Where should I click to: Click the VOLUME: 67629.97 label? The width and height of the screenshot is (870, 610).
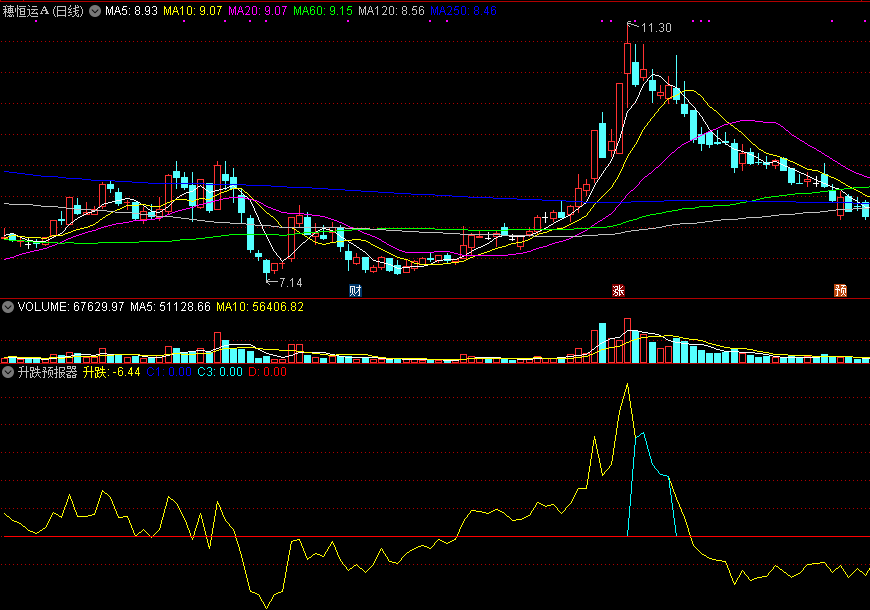click(x=71, y=307)
